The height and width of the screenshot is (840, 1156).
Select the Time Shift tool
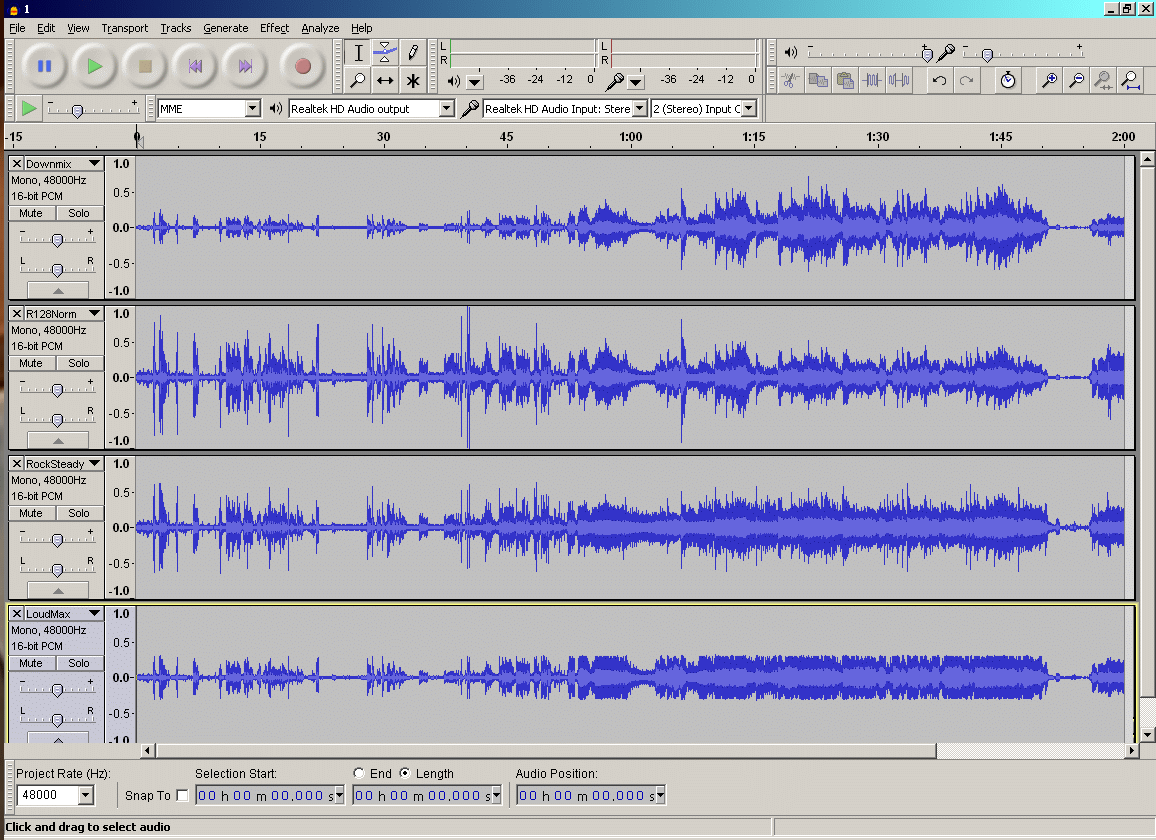coord(385,80)
